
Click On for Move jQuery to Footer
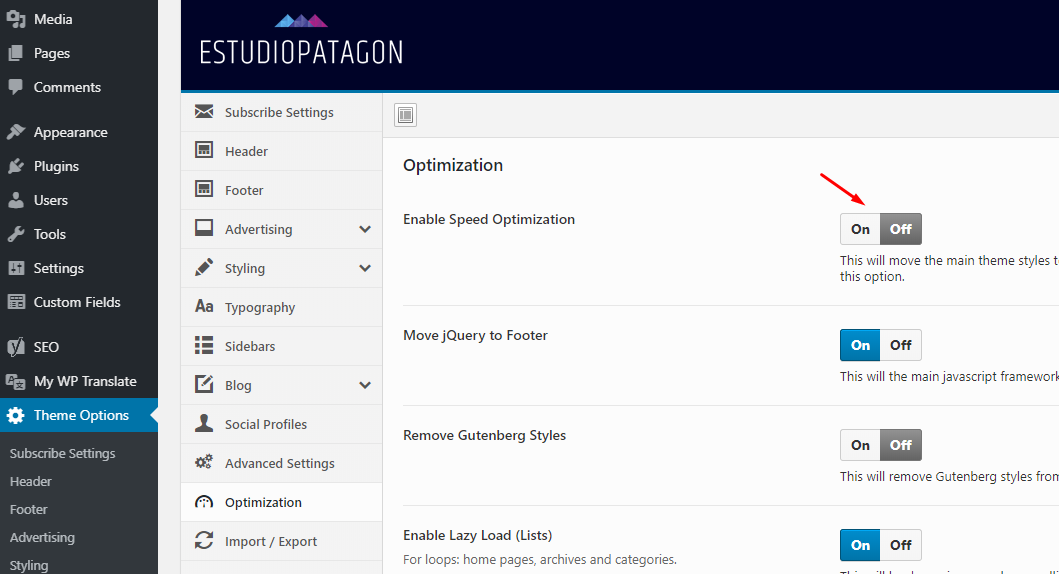pyautogui.click(x=860, y=345)
